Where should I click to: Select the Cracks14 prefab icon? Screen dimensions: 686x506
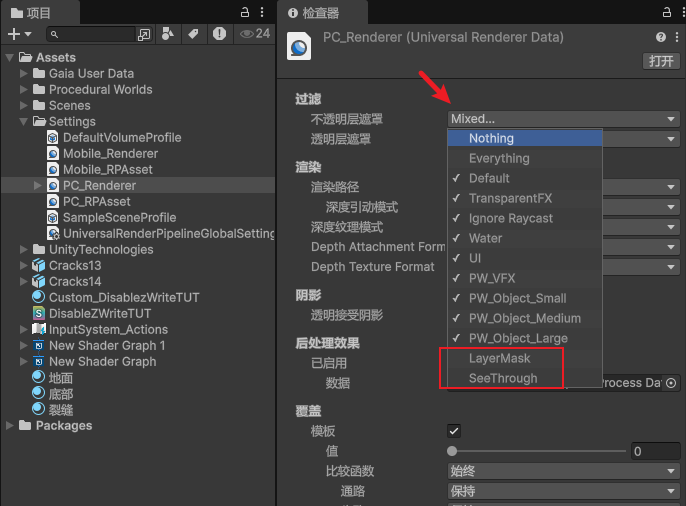tap(38, 281)
